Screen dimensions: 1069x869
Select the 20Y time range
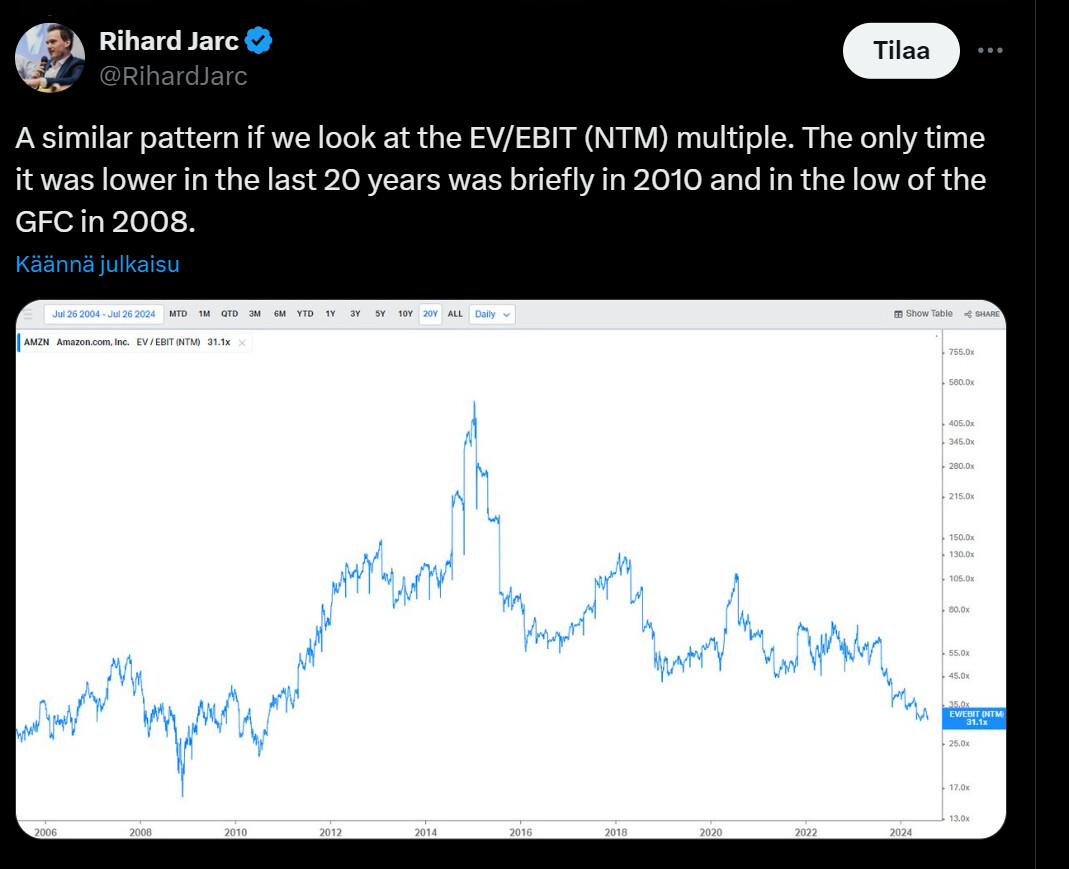[x=430, y=314]
